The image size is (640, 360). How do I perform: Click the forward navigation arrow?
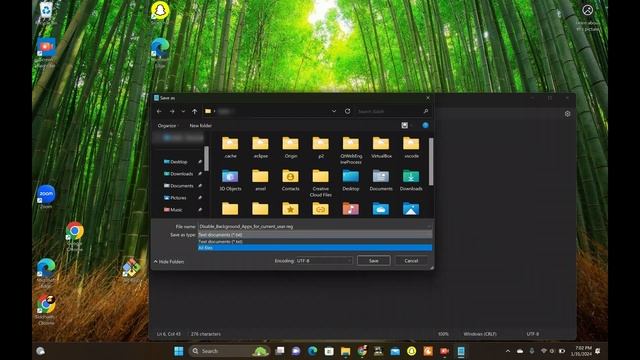pos(172,111)
